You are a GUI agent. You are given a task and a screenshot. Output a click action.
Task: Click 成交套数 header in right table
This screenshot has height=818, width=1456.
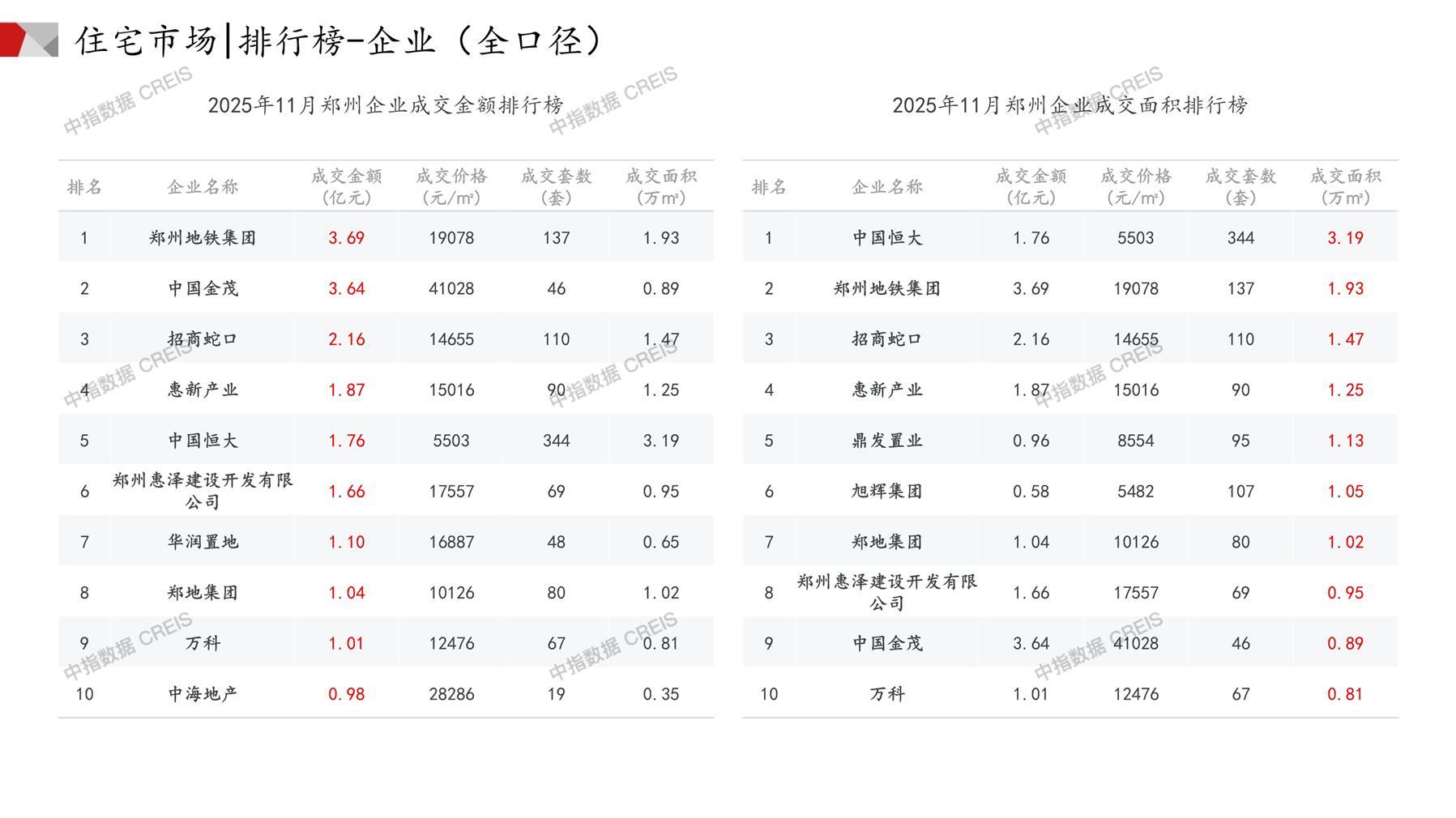pyautogui.click(x=1240, y=187)
